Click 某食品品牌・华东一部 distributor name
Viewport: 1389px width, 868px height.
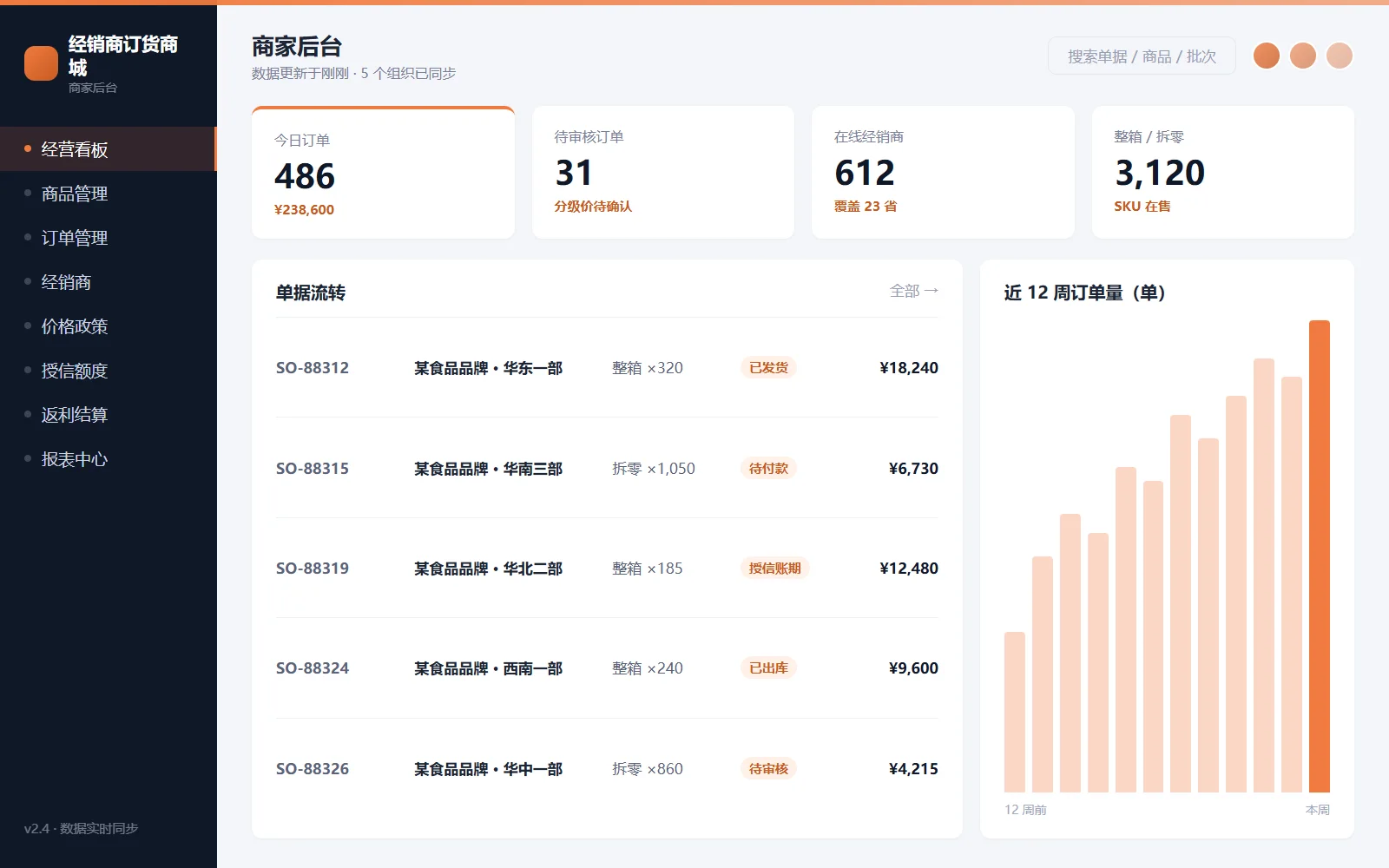[x=489, y=368]
